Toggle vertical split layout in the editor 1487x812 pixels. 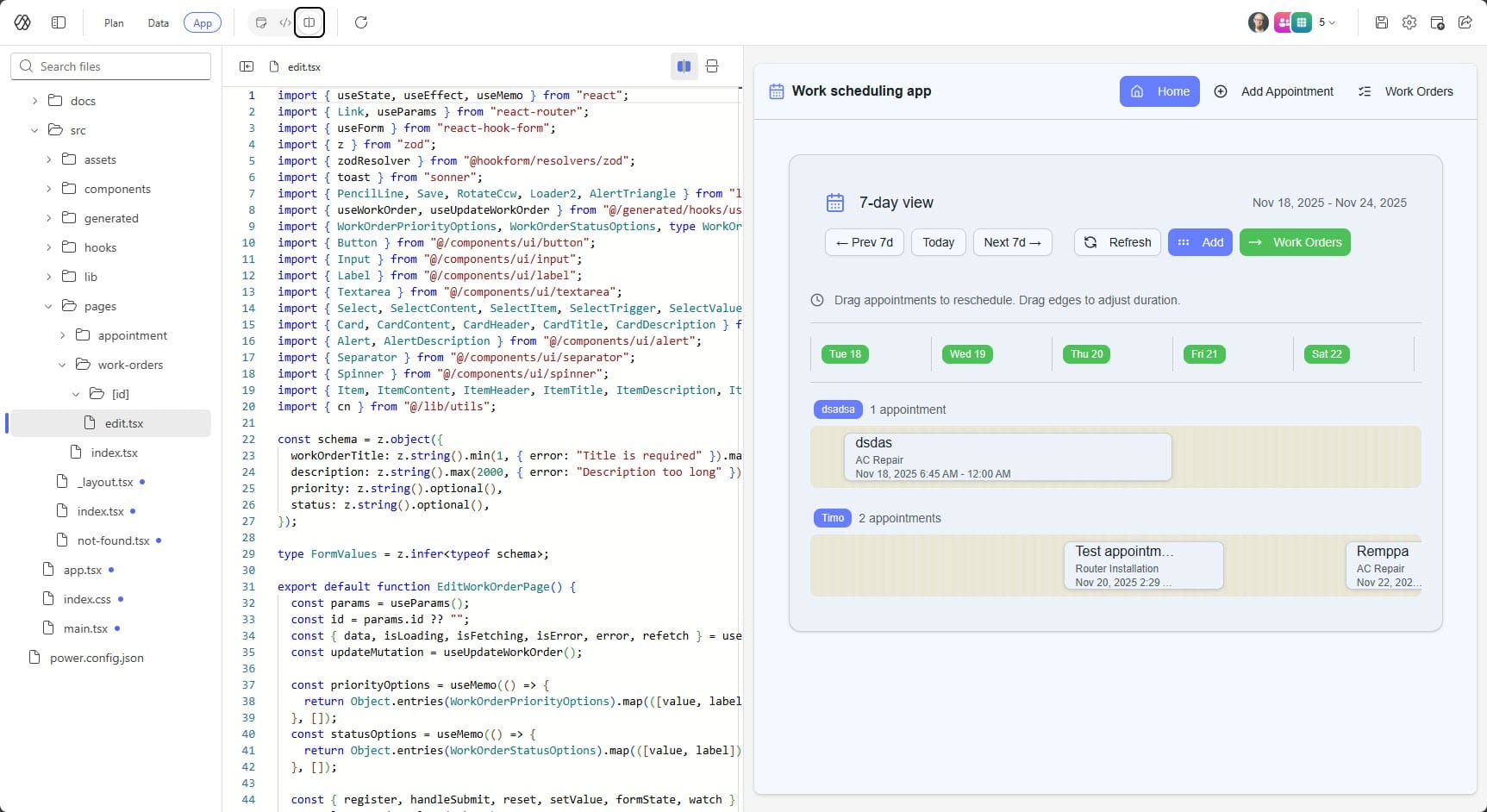(684, 66)
